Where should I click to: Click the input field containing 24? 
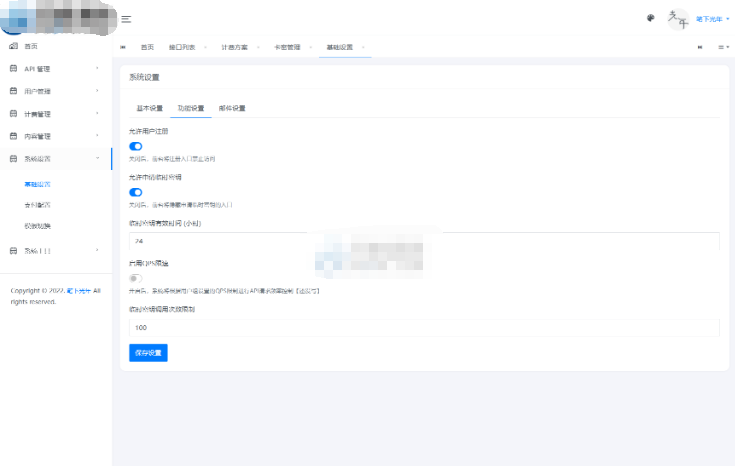(x=424, y=241)
